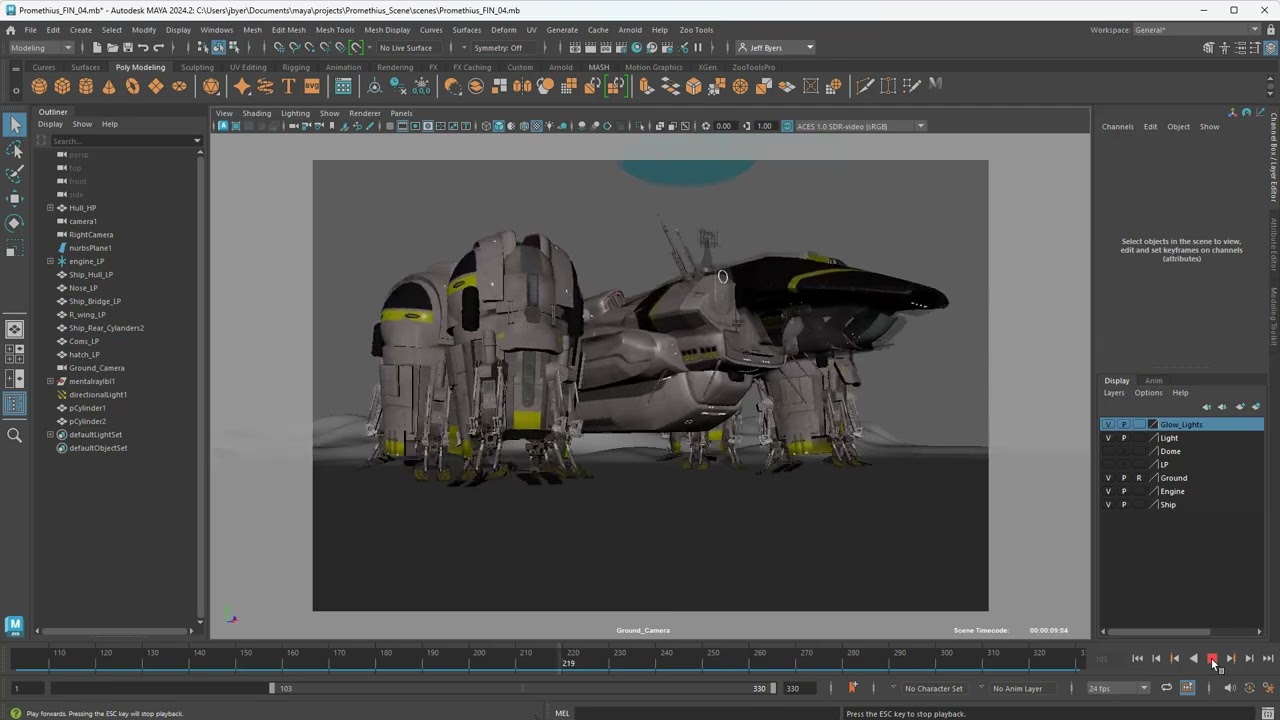1280x720 pixels.
Task: Click frame 280 on the time slider
Action: (x=853, y=656)
